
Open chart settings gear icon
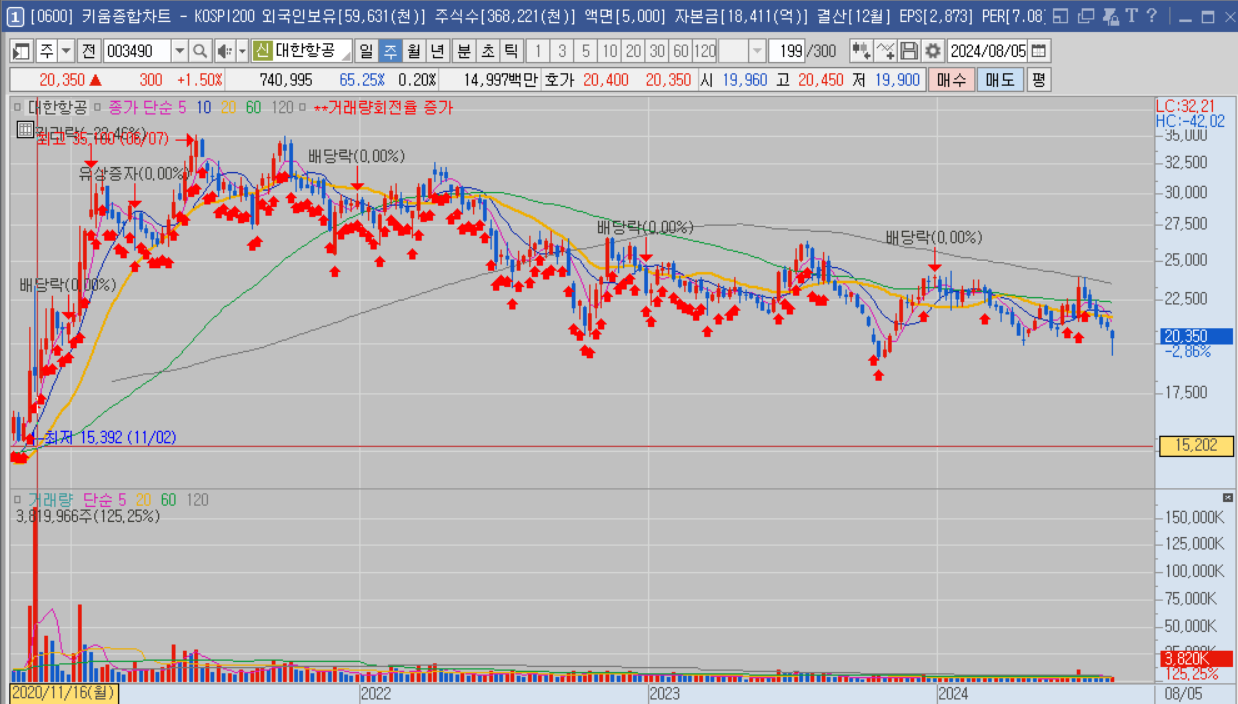(x=933, y=52)
